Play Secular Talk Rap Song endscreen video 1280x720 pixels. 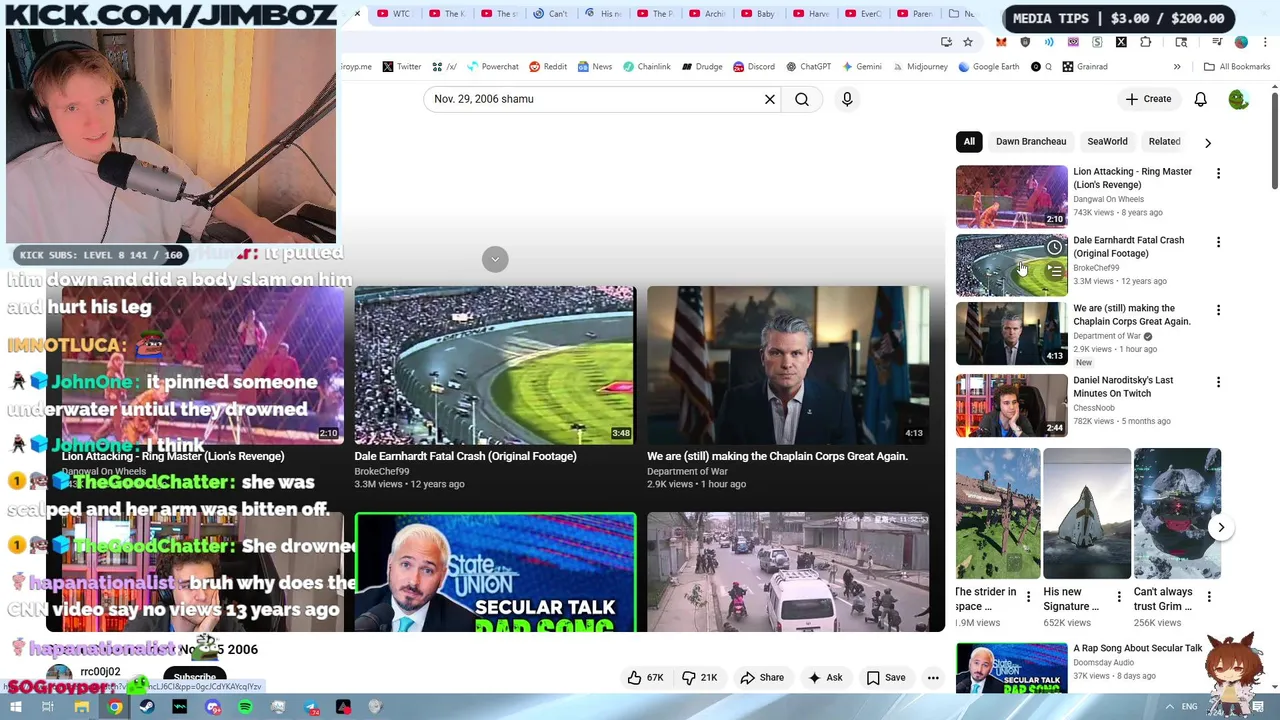[495, 573]
